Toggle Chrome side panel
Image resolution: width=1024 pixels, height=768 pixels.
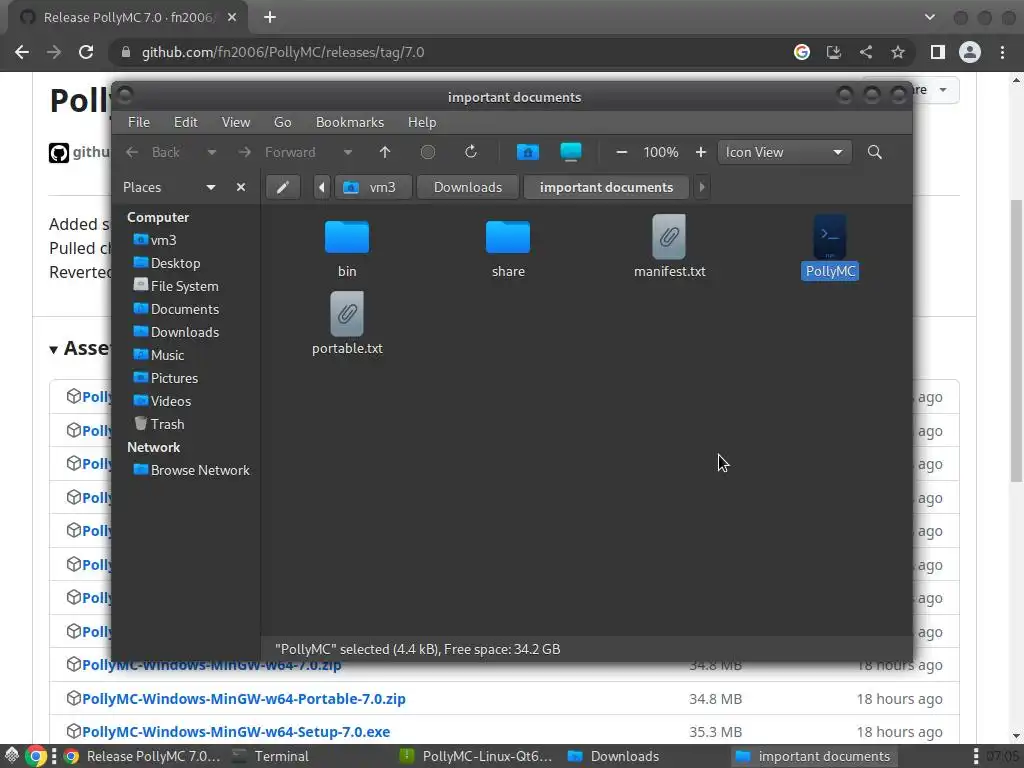pos(938,52)
